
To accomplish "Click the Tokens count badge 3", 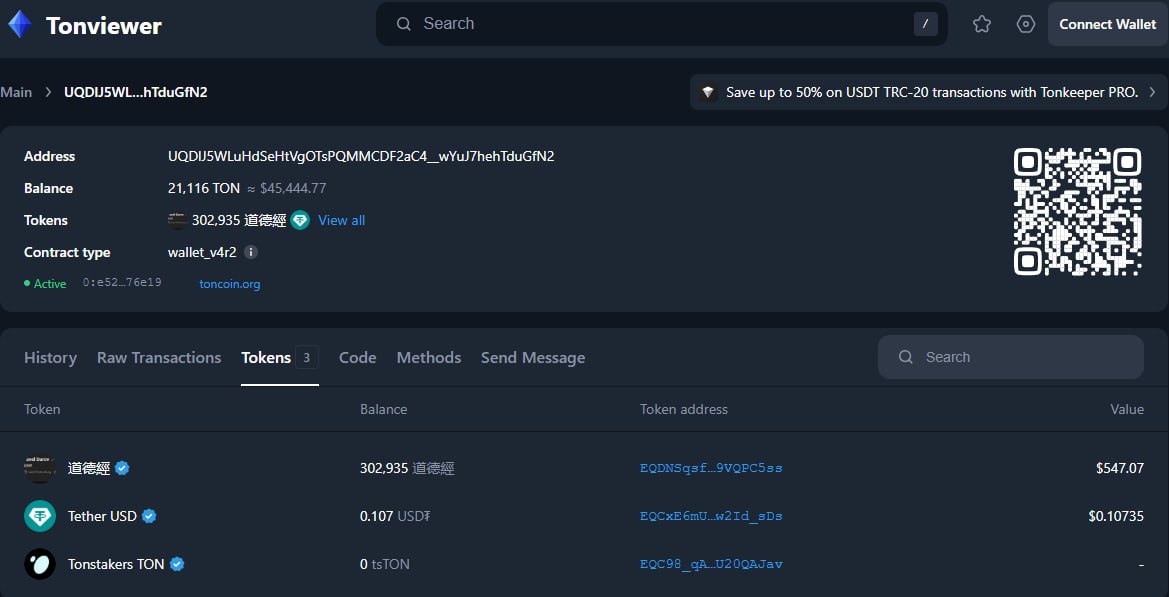I will coord(306,358).
